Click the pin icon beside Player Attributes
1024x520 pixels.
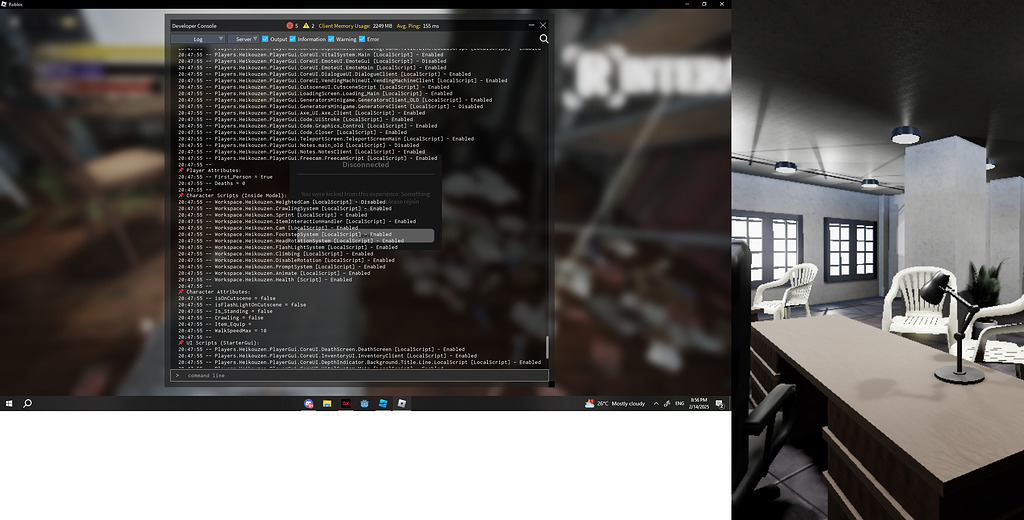click(x=181, y=171)
